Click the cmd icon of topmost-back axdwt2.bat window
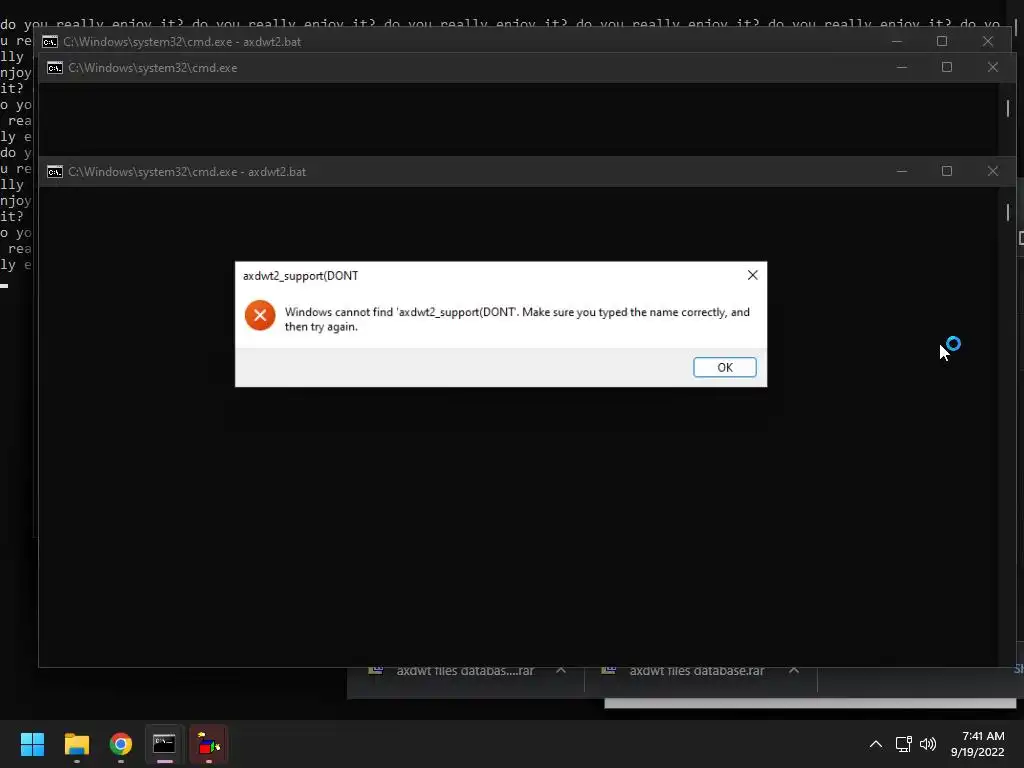 (x=50, y=42)
